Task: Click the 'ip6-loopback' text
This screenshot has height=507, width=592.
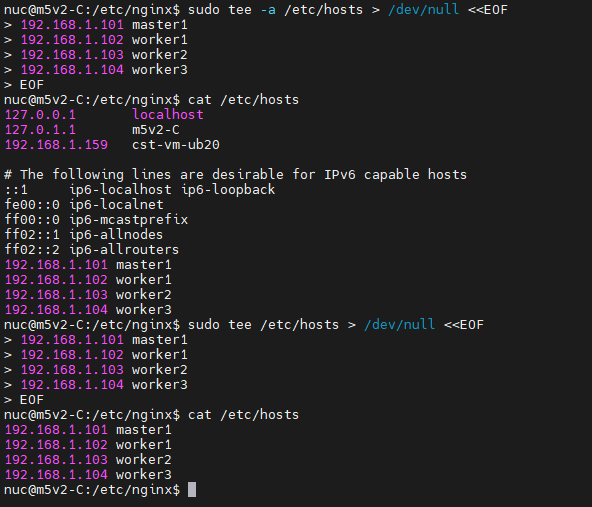Action: [x=228, y=190]
